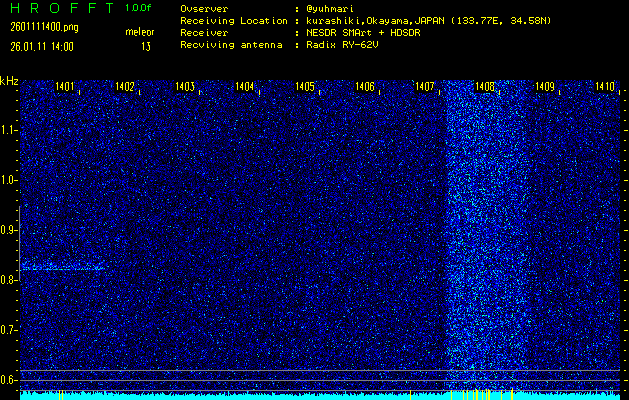The width and height of the screenshot is (629, 400).
Task: Click the cyan signal level bar at the bottom
Action: pyautogui.click(x=320, y=396)
